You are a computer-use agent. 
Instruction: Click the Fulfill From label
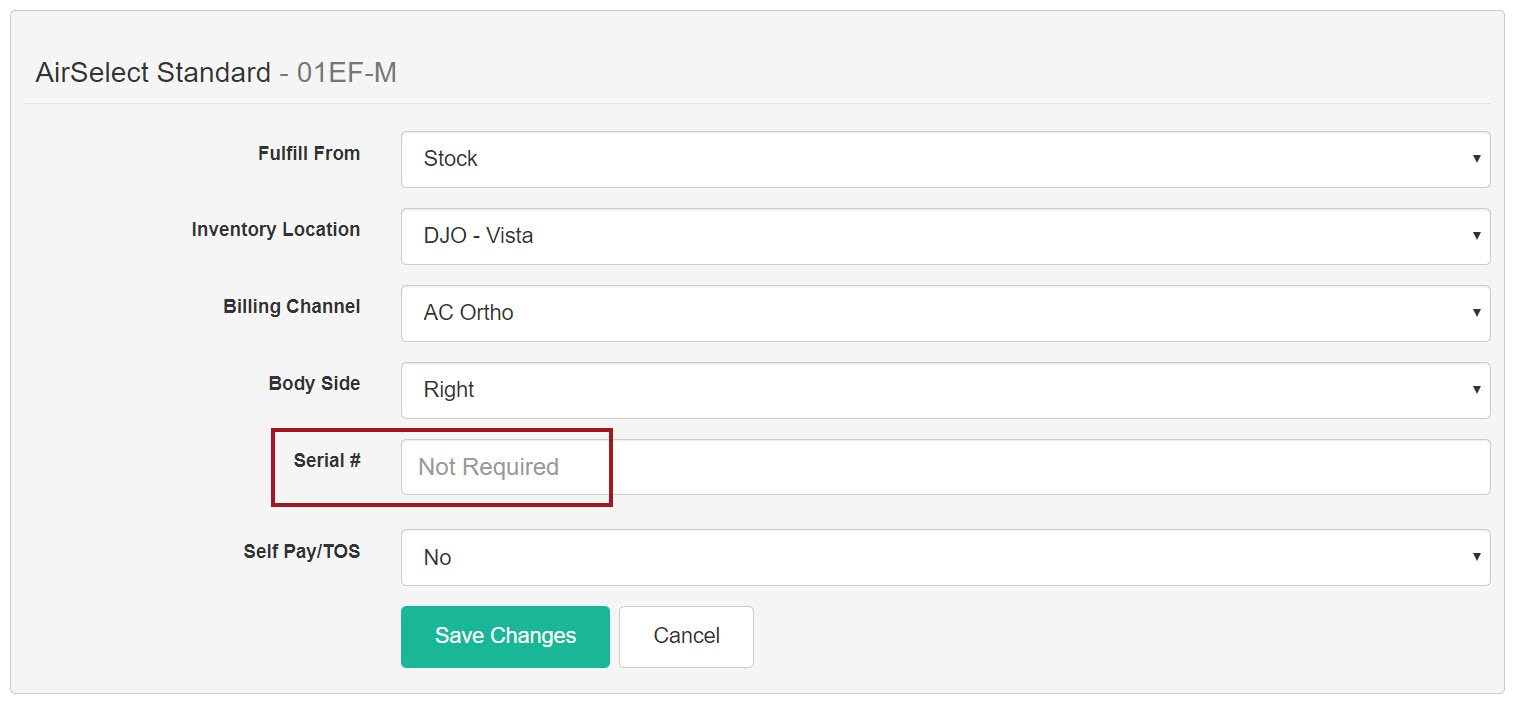point(309,153)
